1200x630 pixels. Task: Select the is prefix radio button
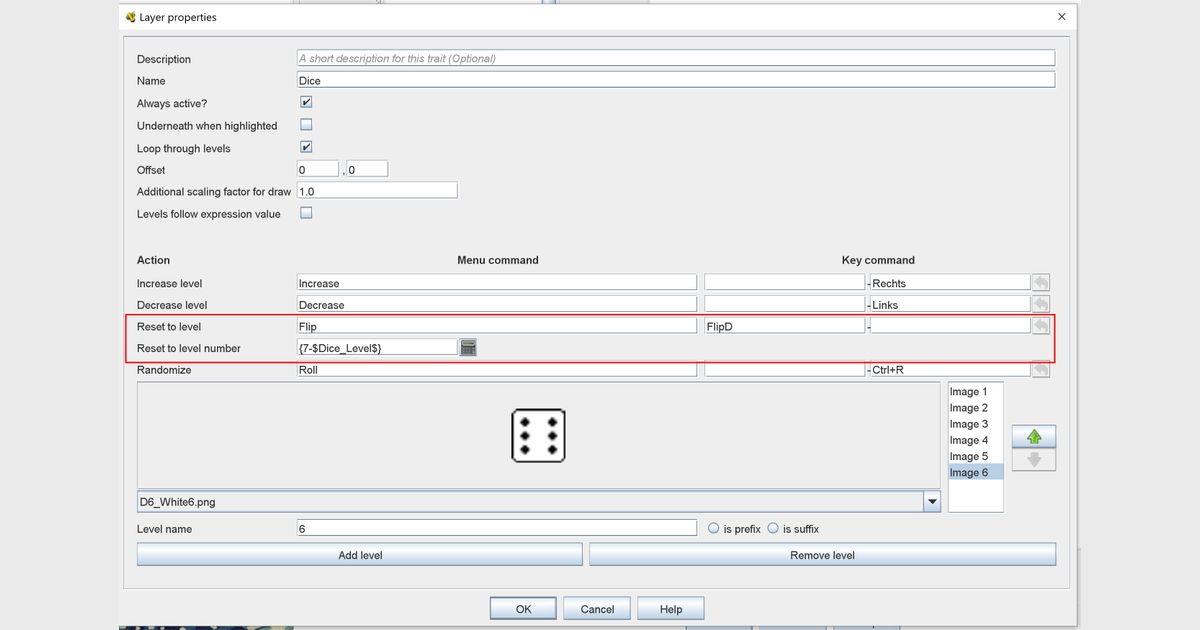pyautogui.click(x=713, y=528)
